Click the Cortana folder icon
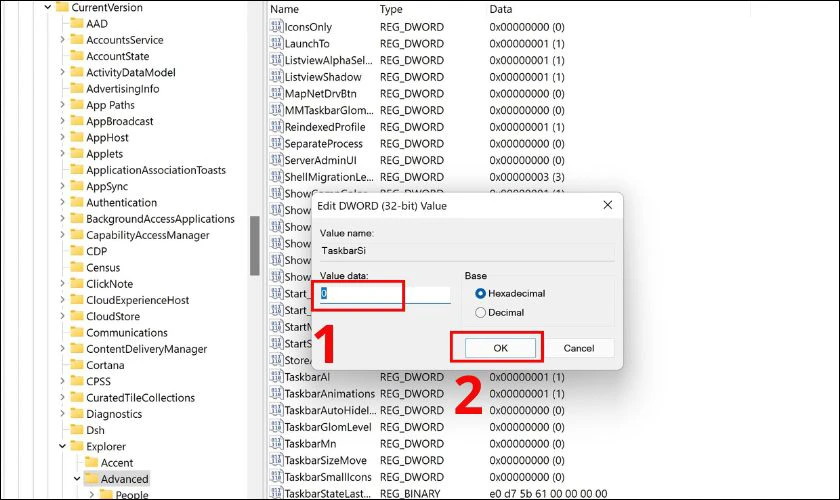The width and height of the screenshot is (840, 500). pos(77,365)
